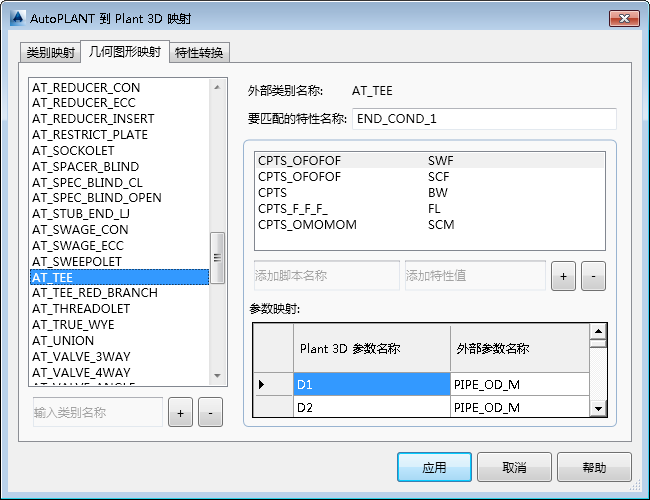Screen dimensions: 650x500
Task: Select AT_UNION list item
Action: tap(120, 341)
